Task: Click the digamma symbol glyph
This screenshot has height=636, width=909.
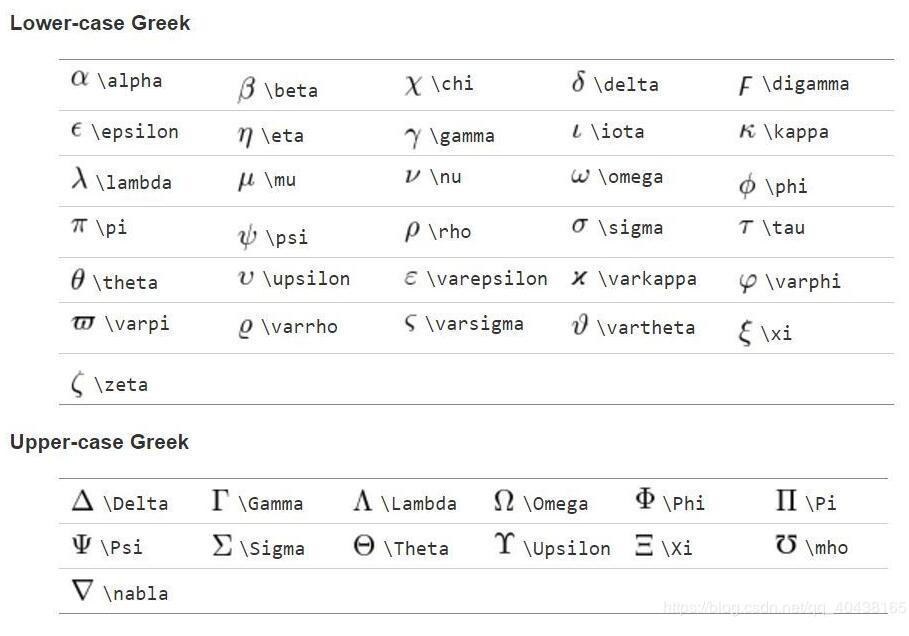Action: pyautogui.click(x=746, y=86)
